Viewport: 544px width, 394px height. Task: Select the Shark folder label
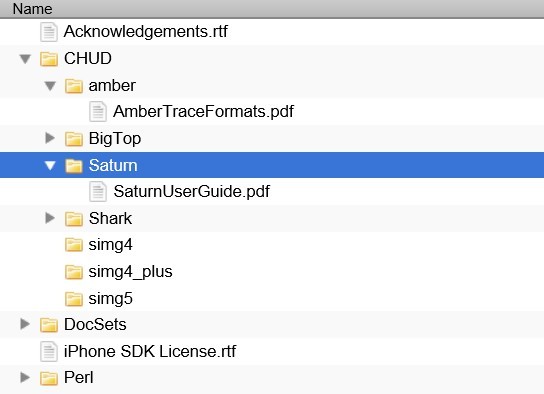[x=110, y=219]
